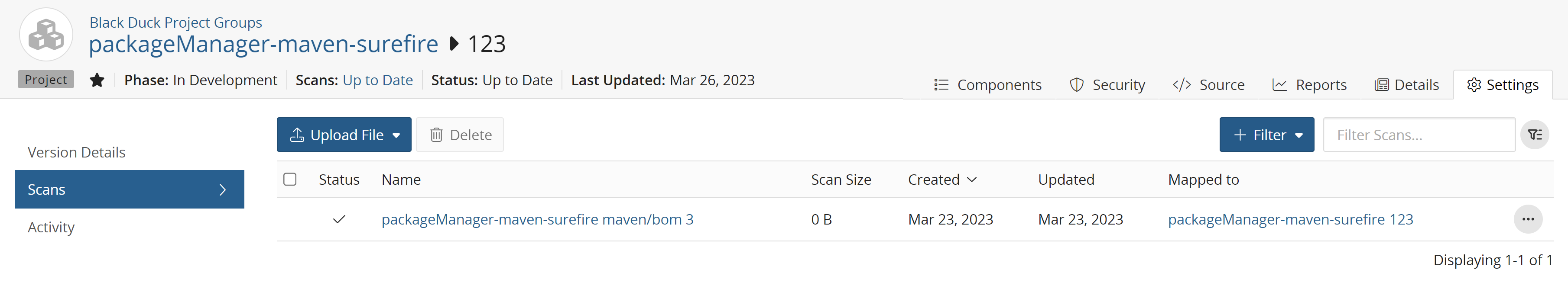The image size is (1568, 289).
Task: Select Activity in the side menu
Action: pos(51,228)
